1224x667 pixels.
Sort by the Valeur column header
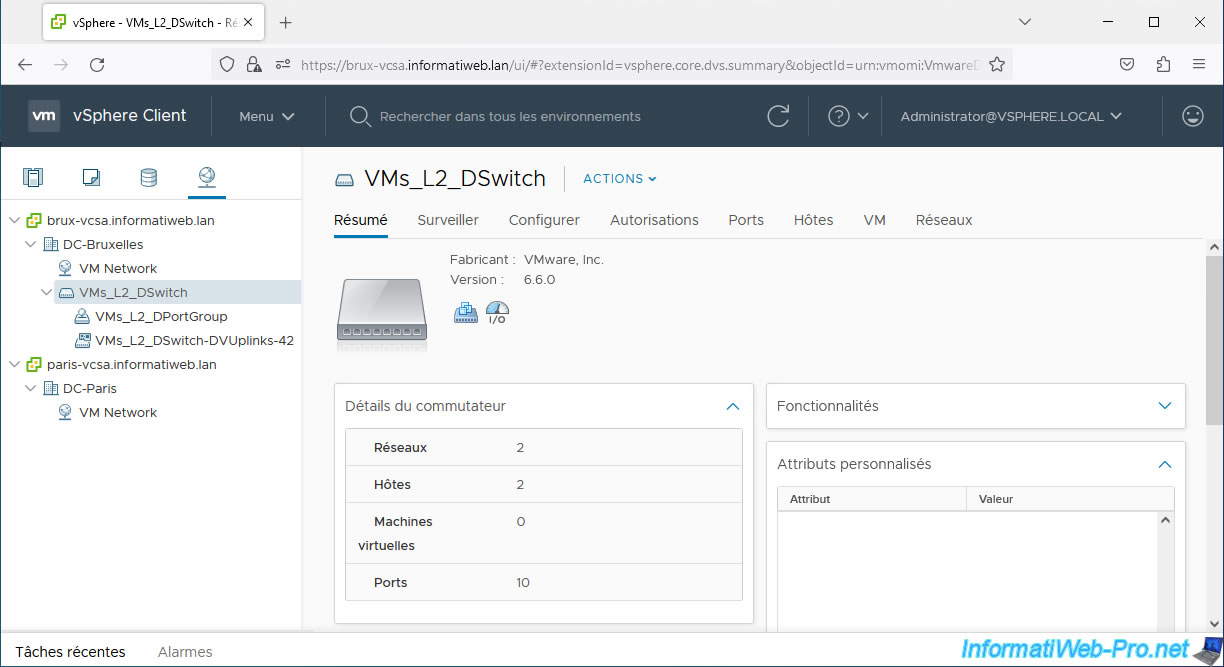1071,498
